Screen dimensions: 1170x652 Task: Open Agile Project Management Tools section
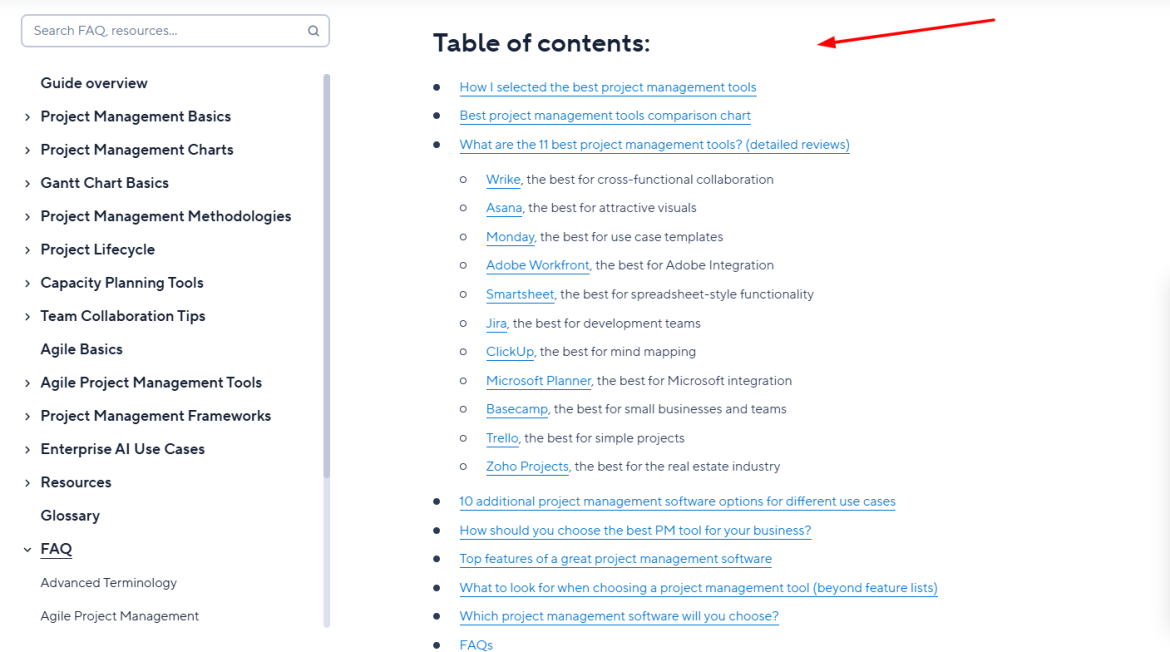(x=151, y=383)
